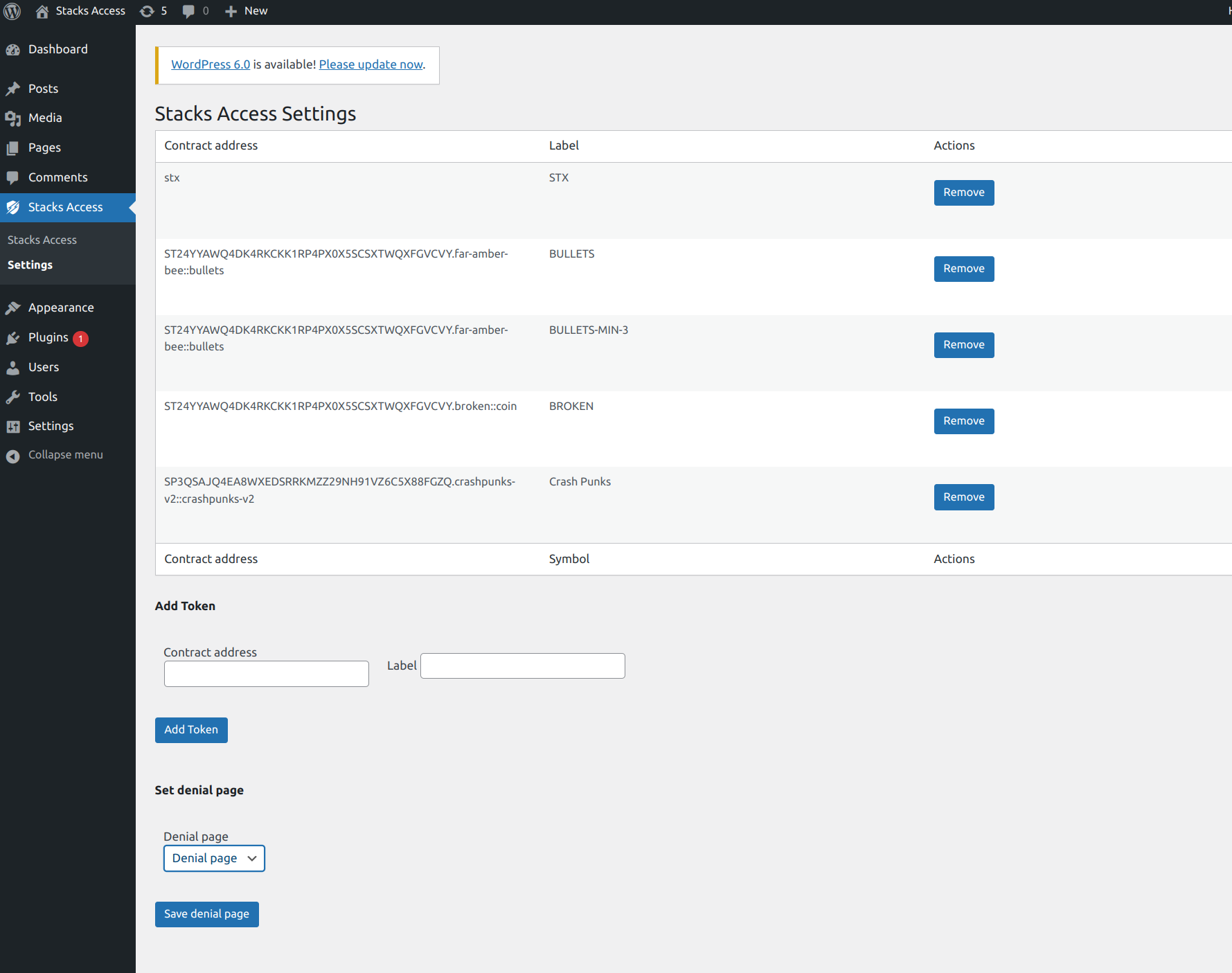Viewport: 1232px width, 973px height.
Task: Select the Stacks Access submenu item
Action: tap(42, 240)
